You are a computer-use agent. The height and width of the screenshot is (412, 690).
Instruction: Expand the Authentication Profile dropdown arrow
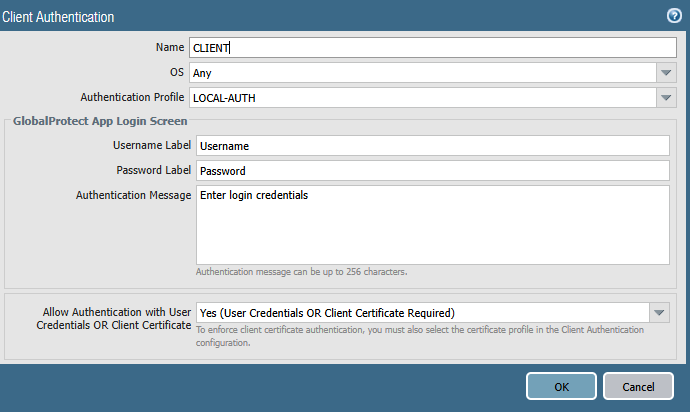pyautogui.click(x=666, y=98)
